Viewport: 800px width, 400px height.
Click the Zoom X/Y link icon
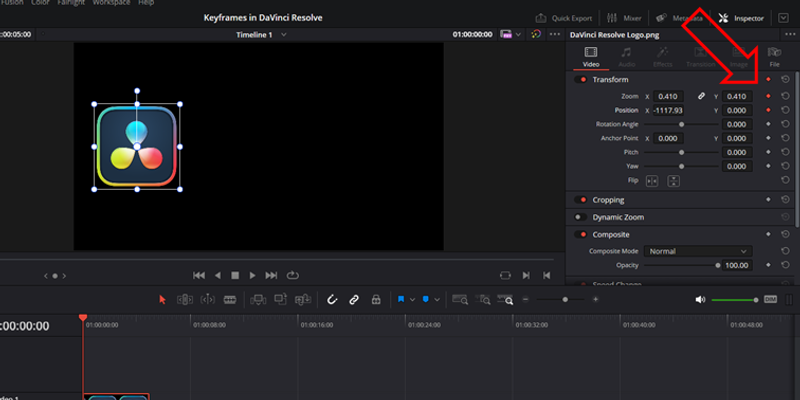coord(701,96)
